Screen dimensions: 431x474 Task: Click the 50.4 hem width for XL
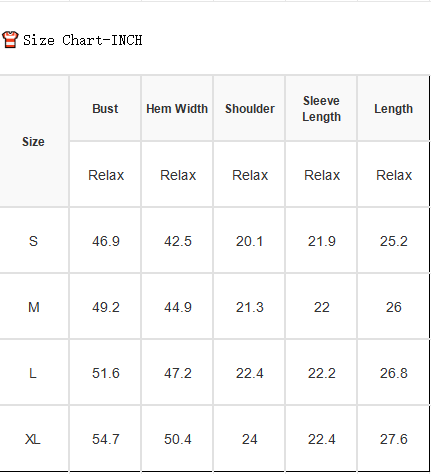pyautogui.click(x=177, y=439)
